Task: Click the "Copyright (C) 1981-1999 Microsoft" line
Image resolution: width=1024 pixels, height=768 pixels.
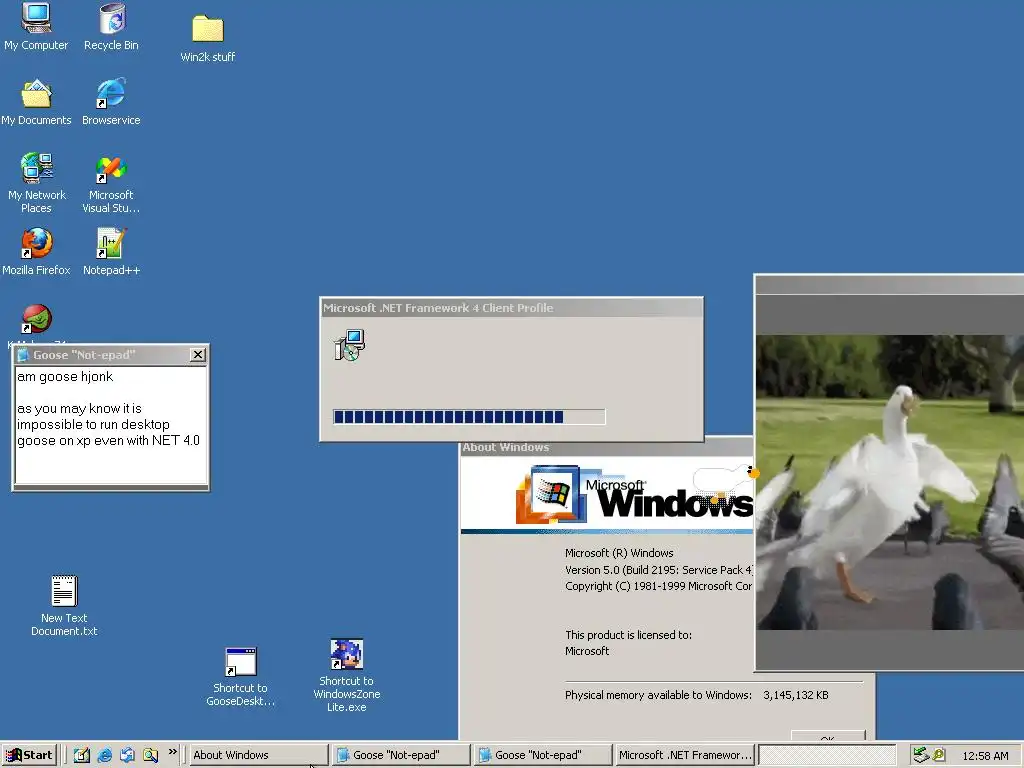Action: (x=659, y=586)
